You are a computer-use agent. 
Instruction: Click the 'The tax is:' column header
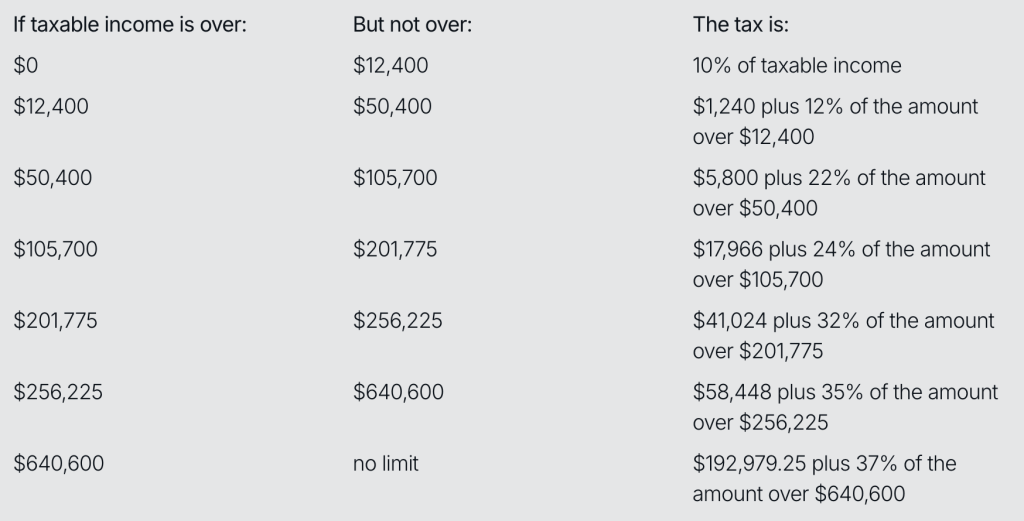741,25
